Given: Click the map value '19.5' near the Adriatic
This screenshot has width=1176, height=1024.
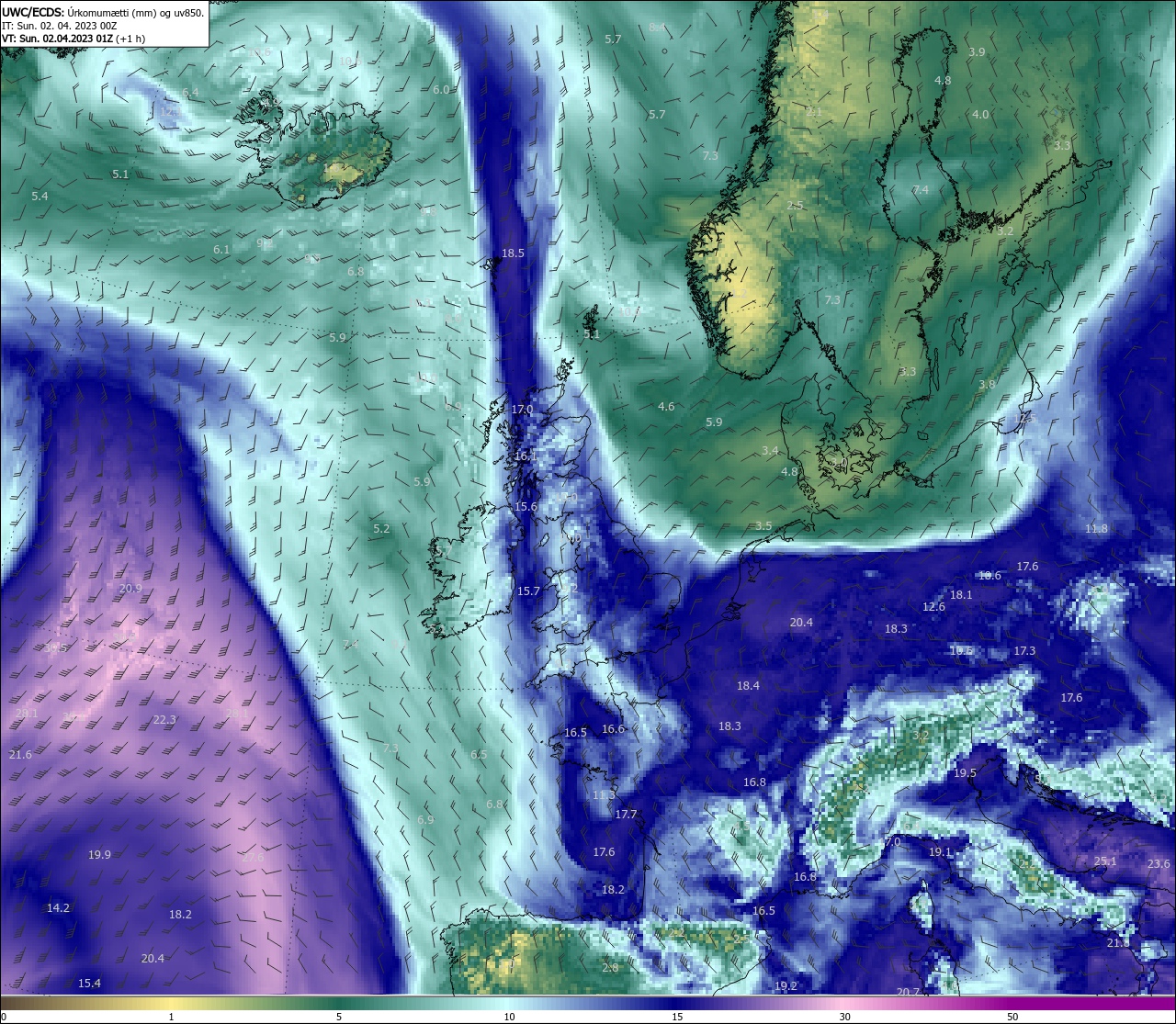Looking at the screenshot, I should click(965, 772).
